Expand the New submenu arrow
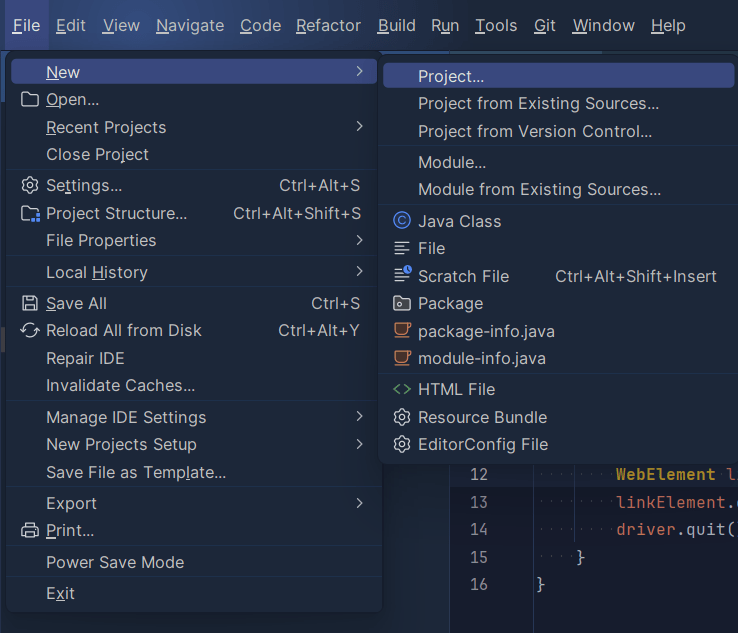This screenshot has height=633, width=738. pos(360,71)
